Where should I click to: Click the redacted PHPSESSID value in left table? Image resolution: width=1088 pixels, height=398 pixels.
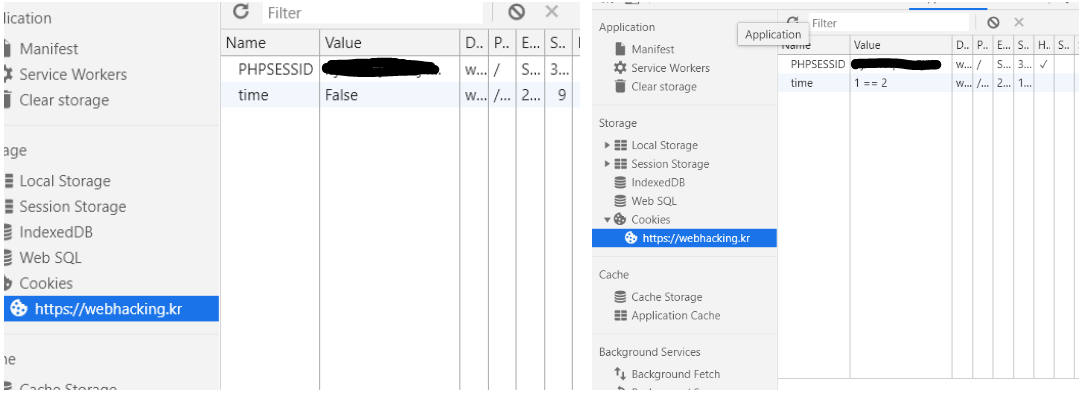tap(382, 68)
